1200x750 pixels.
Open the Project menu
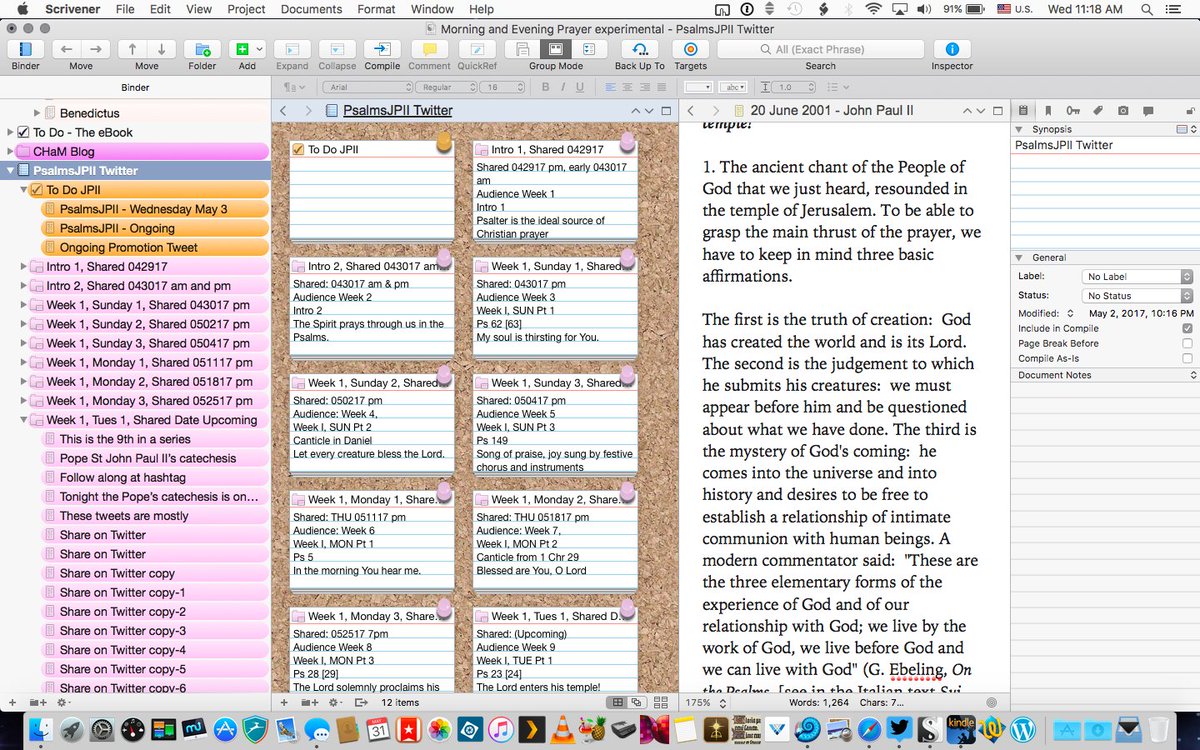pos(246,9)
